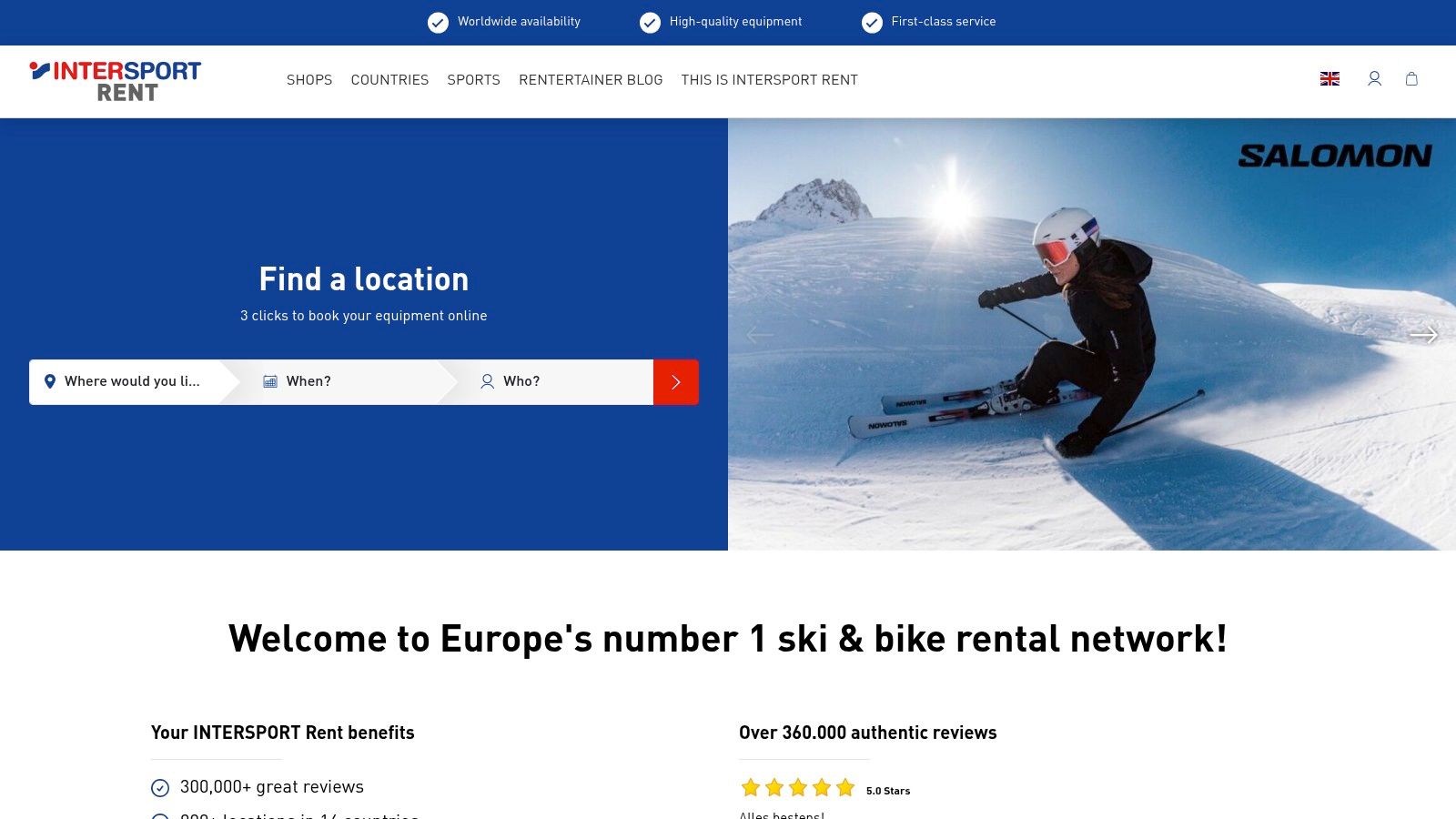Open THIS IS INTERSPORT RENT page
The image size is (1456, 819).
tap(770, 80)
